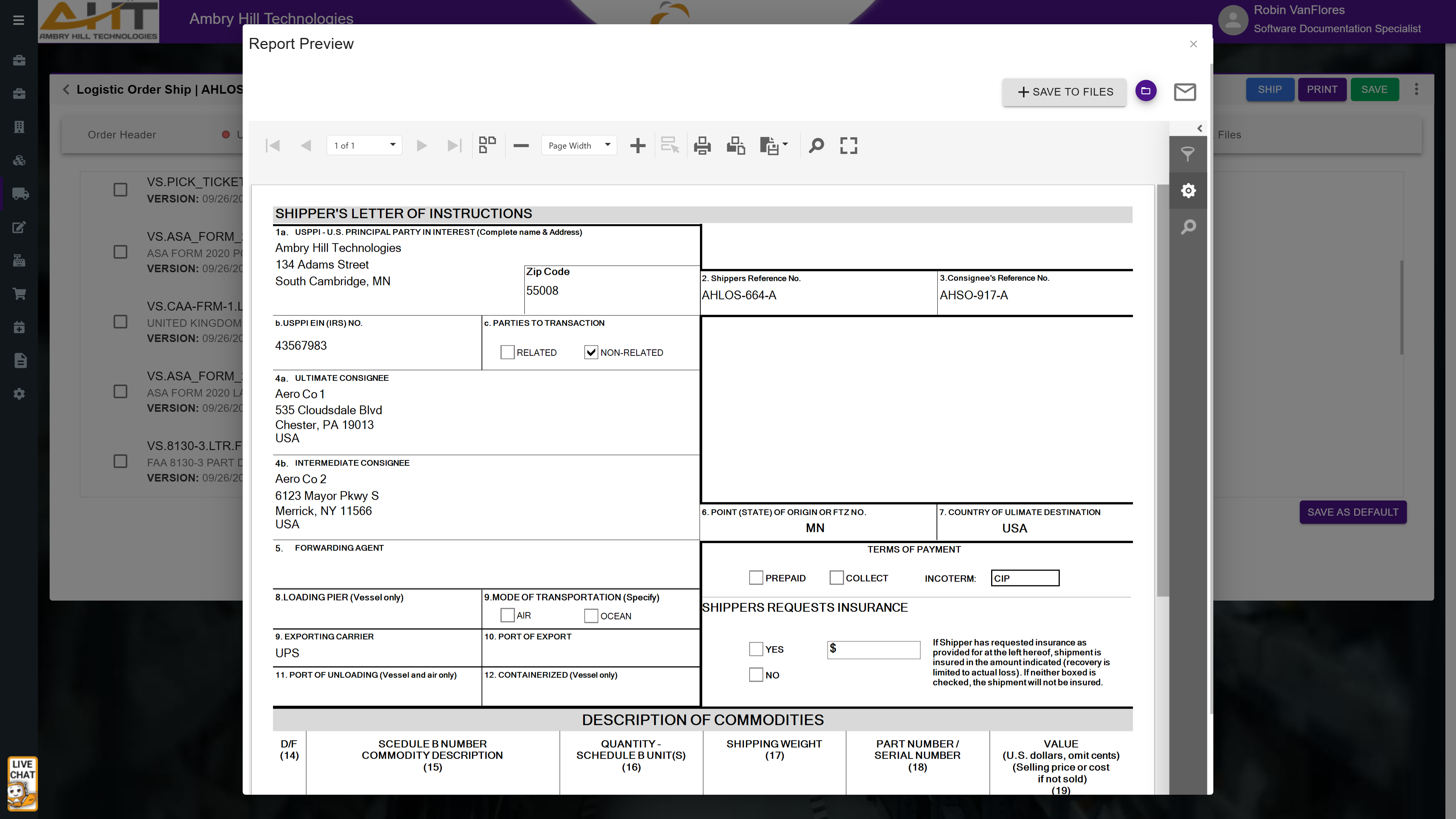Viewport: 1456px width, 819px height.
Task: Click the print report icon
Action: (x=702, y=146)
